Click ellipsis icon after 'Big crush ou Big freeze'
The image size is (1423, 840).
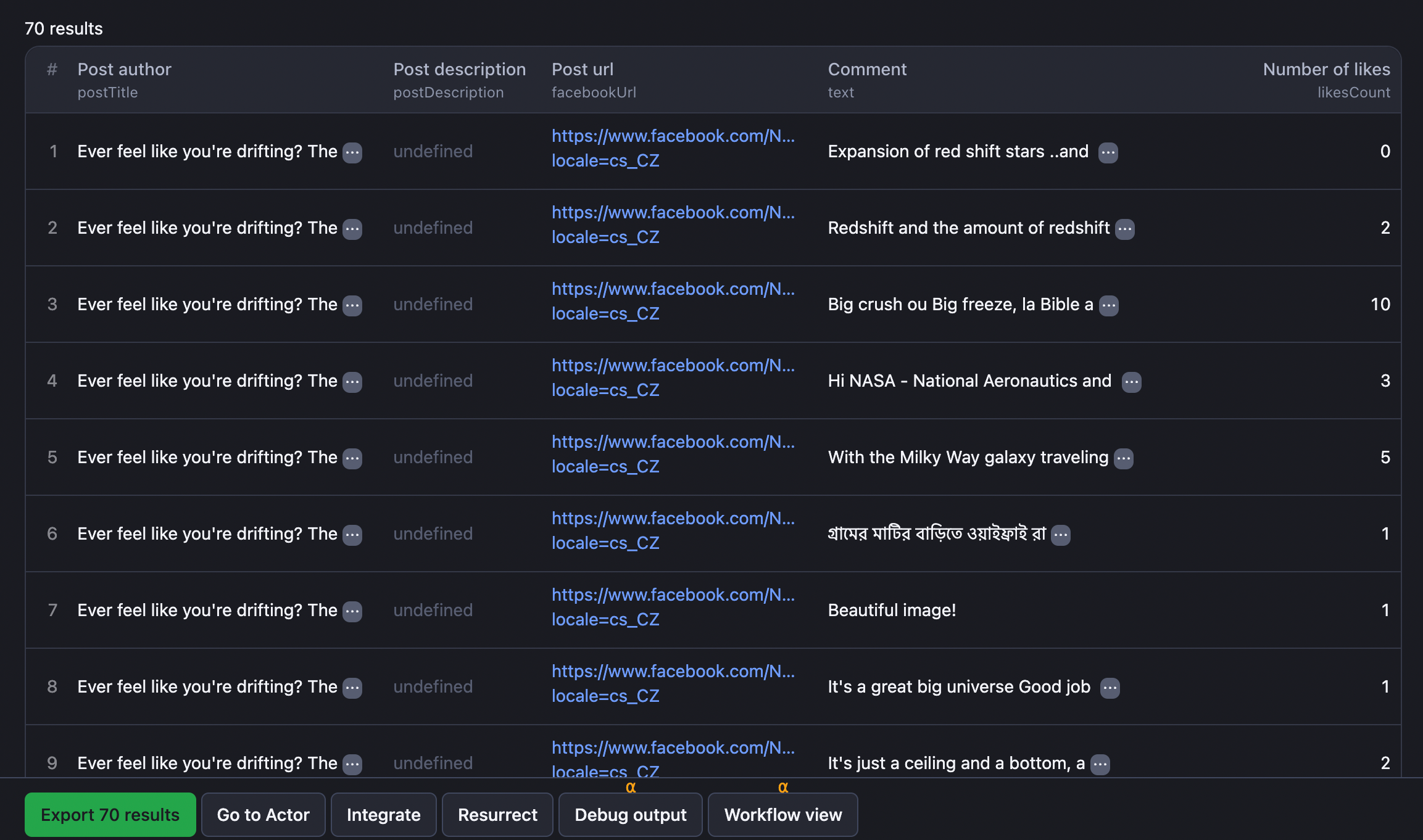(x=1108, y=305)
